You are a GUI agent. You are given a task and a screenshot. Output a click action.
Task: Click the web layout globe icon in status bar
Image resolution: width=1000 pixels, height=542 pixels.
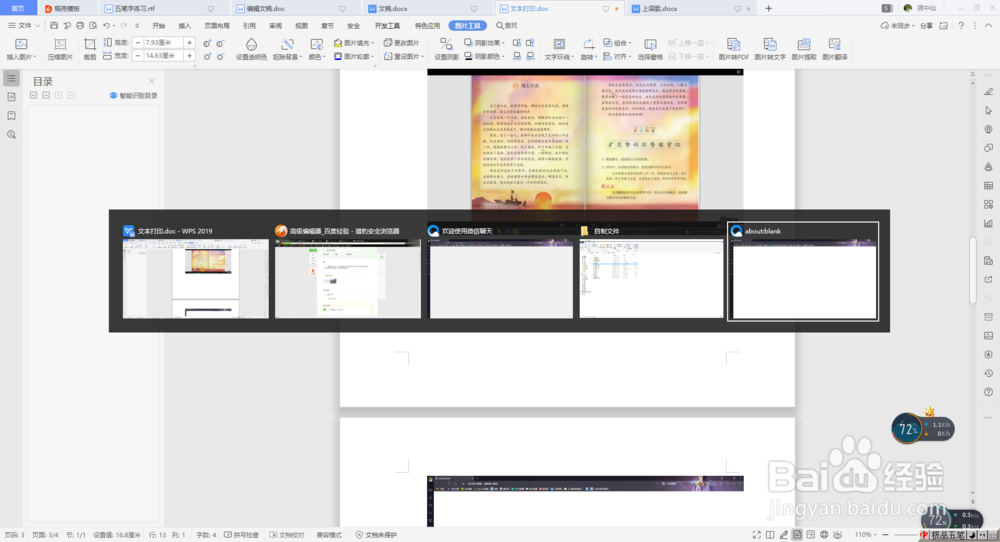click(x=824, y=534)
